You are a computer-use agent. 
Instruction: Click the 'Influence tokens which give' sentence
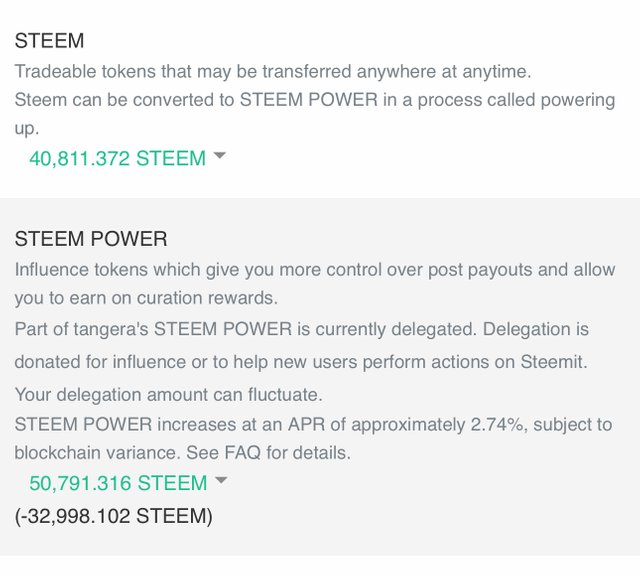315,284
